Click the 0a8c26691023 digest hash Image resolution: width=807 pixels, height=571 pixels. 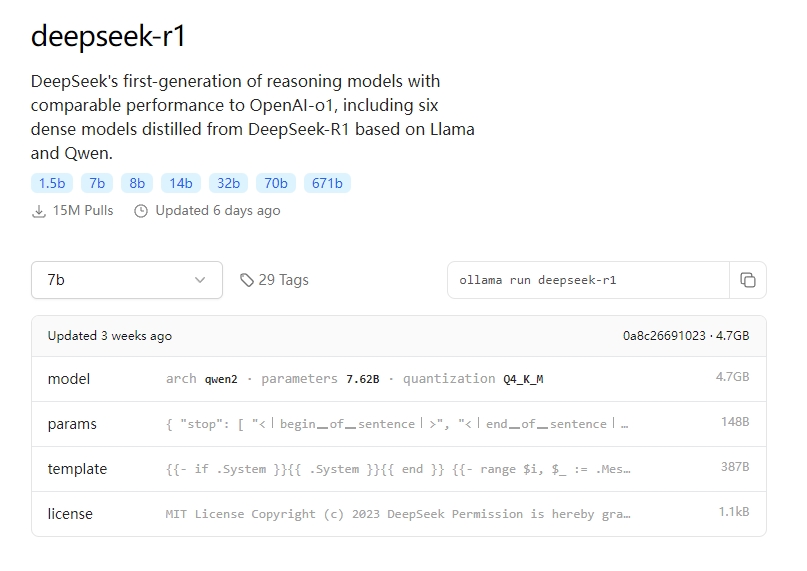(664, 336)
